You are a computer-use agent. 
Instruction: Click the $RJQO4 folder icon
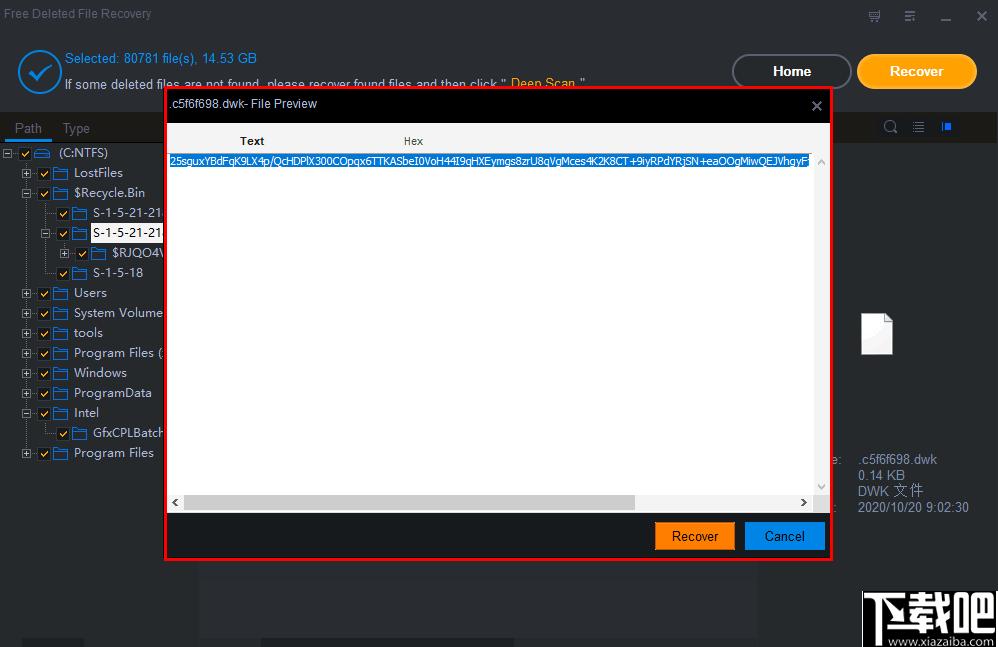(99, 253)
